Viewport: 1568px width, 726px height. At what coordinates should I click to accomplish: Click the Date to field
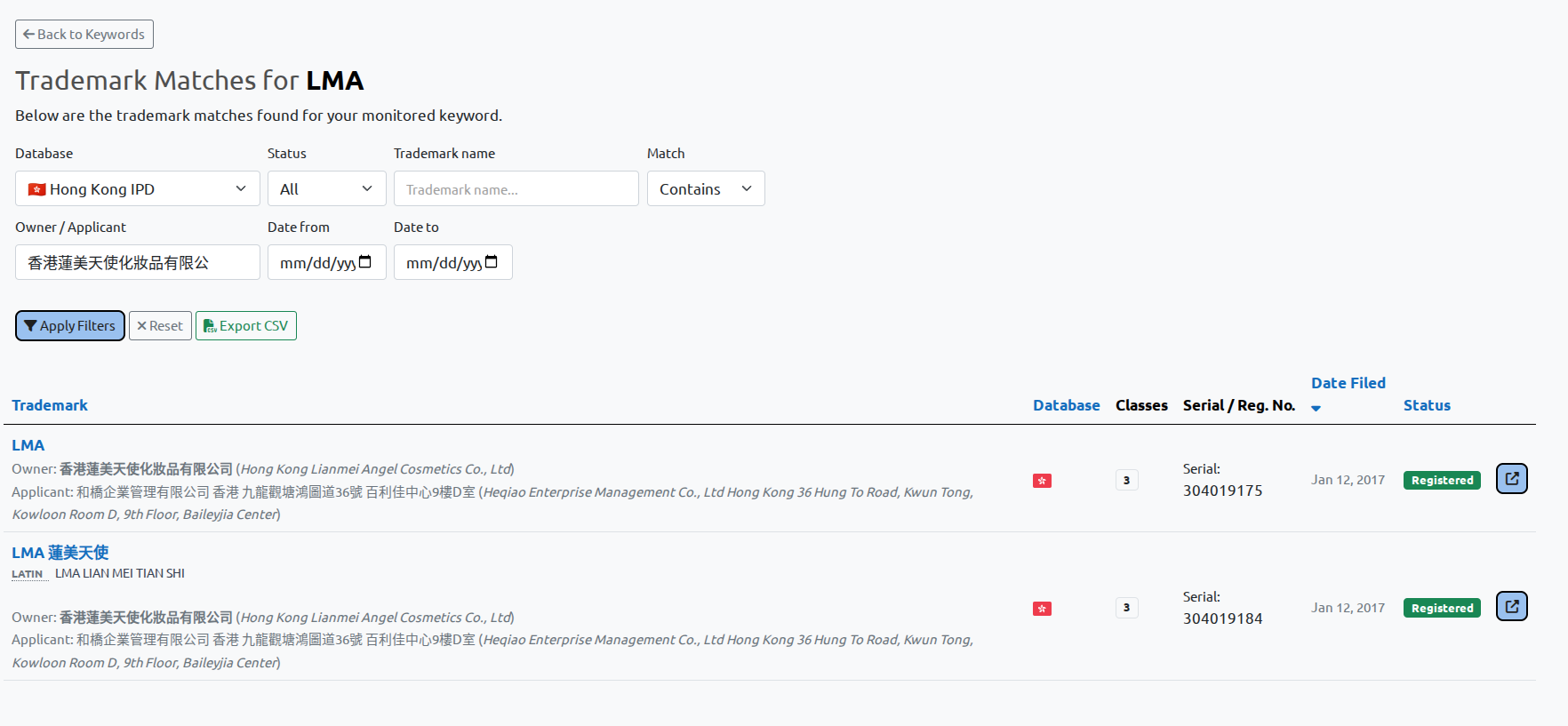point(453,262)
